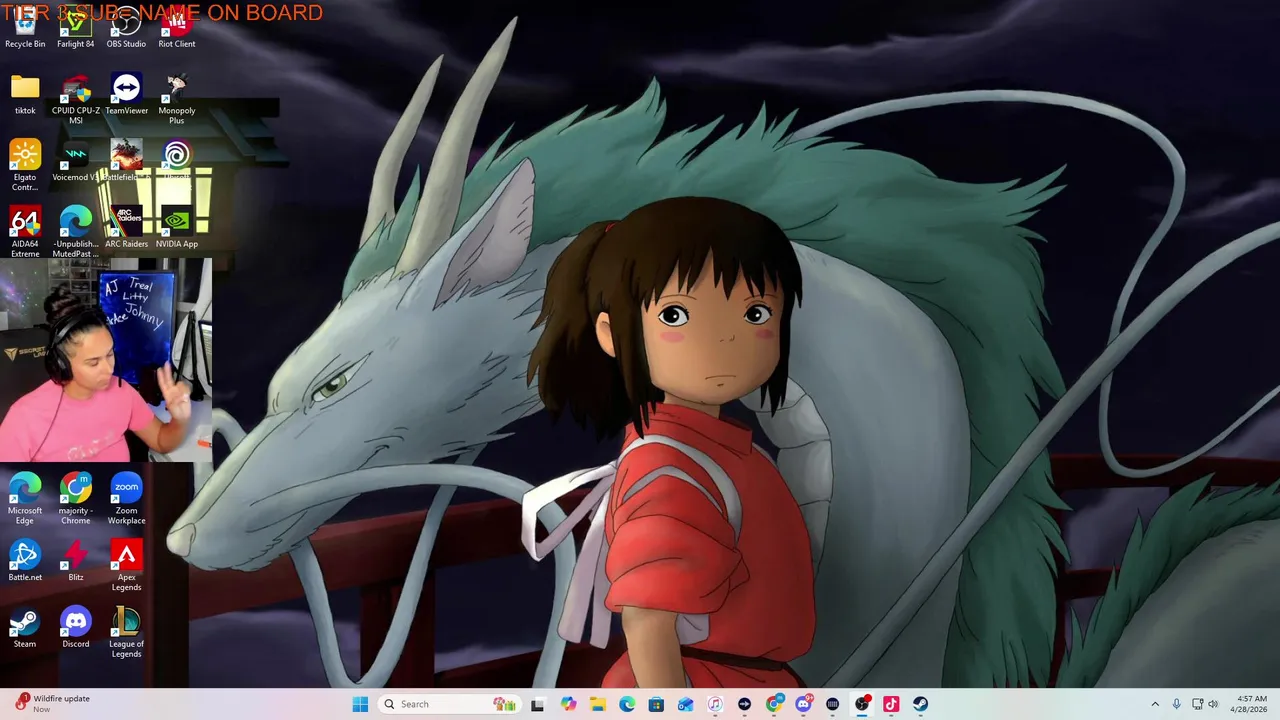Switch to OBS Studio in the taskbar
The height and width of the screenshot is (720, 1280).
(x=862, y=704)
